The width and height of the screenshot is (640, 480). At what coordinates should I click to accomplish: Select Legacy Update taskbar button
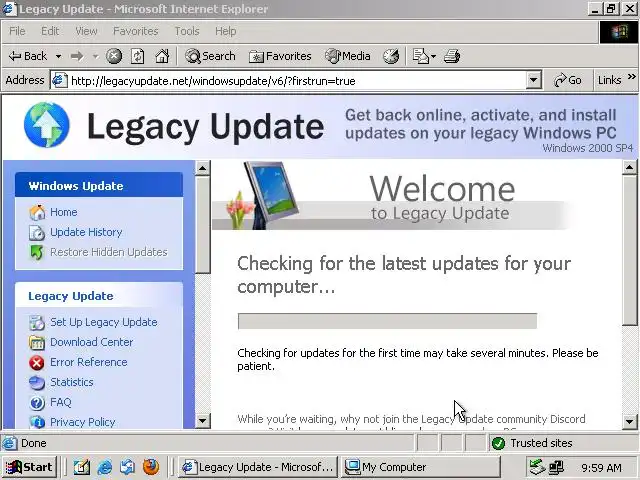258,467
